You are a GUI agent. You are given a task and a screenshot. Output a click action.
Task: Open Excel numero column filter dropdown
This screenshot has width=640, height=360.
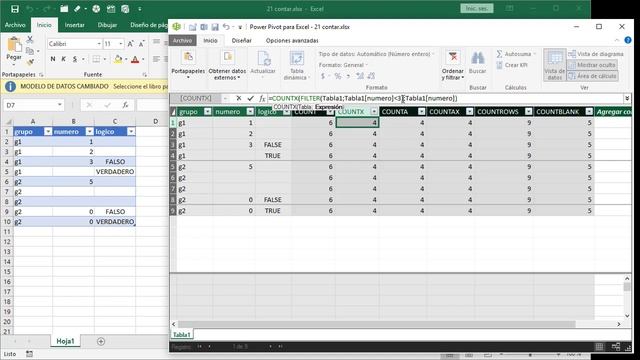89,131
